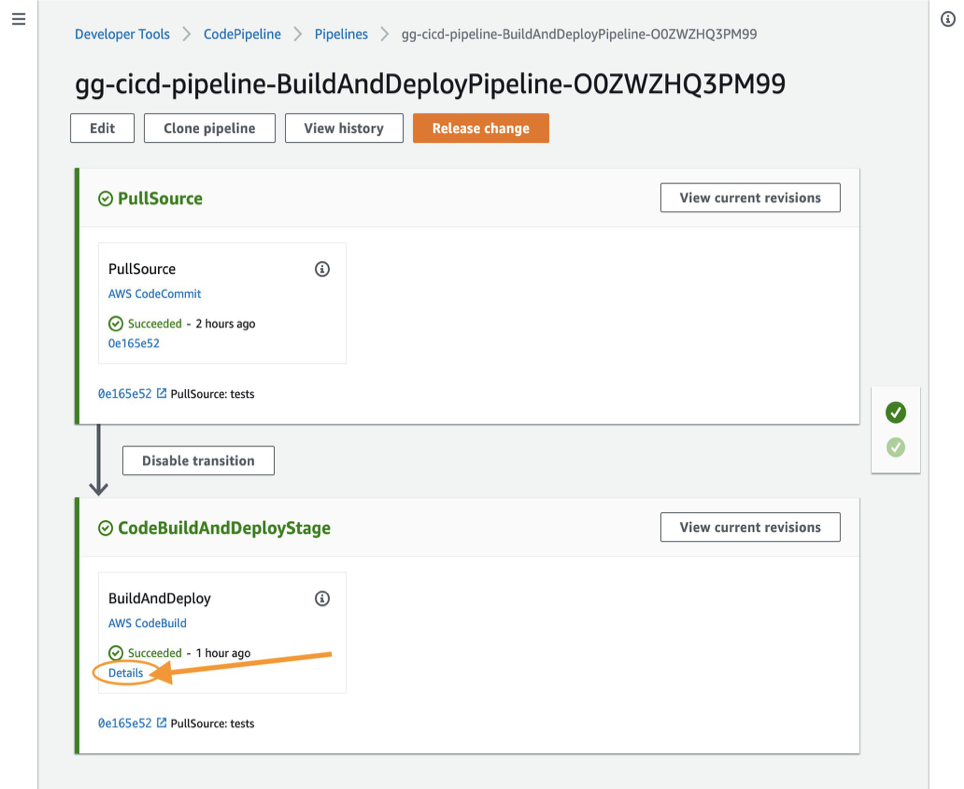Click the pipeline title heading text

430,84
